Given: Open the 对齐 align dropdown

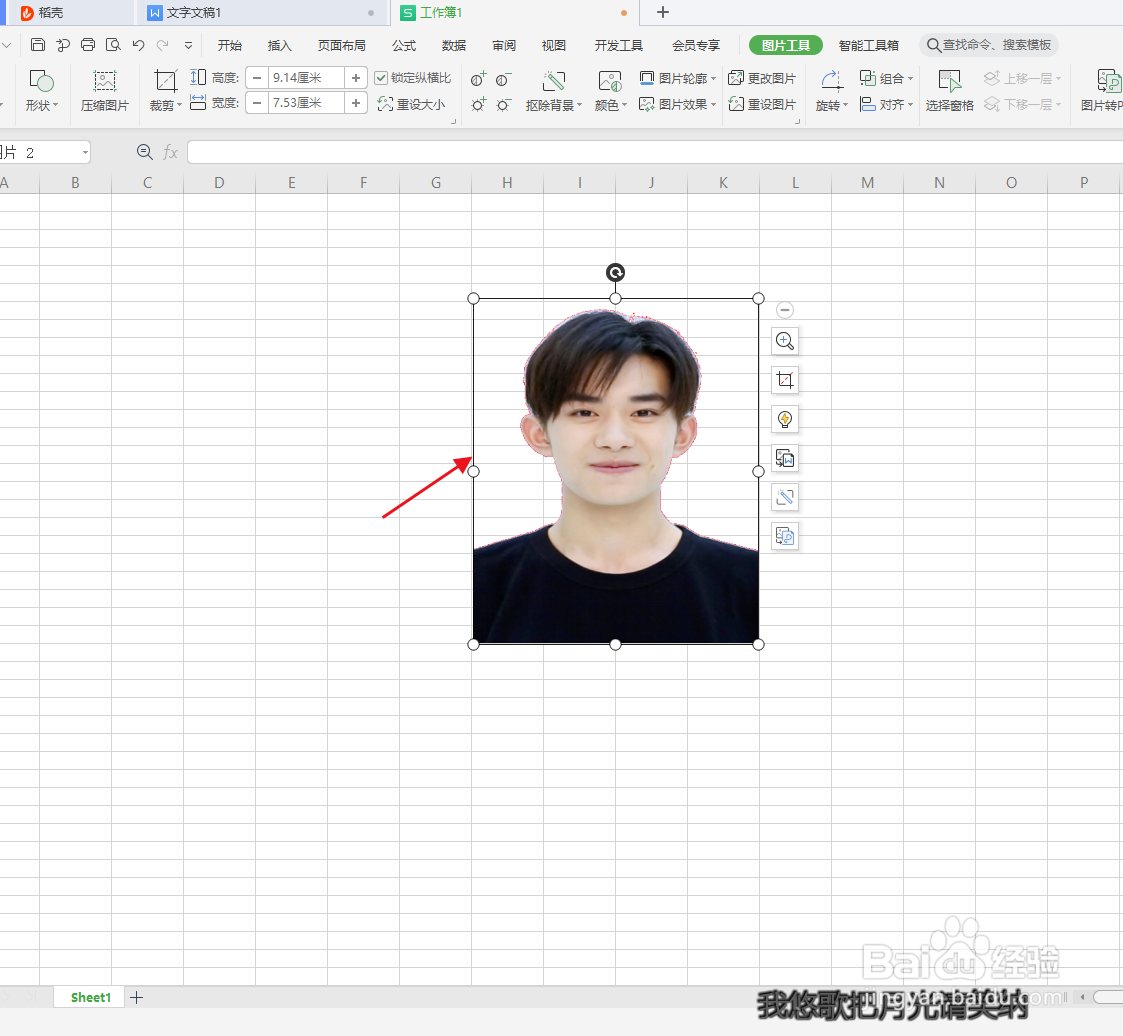Looking at the screenshot, I should point(887,105).
